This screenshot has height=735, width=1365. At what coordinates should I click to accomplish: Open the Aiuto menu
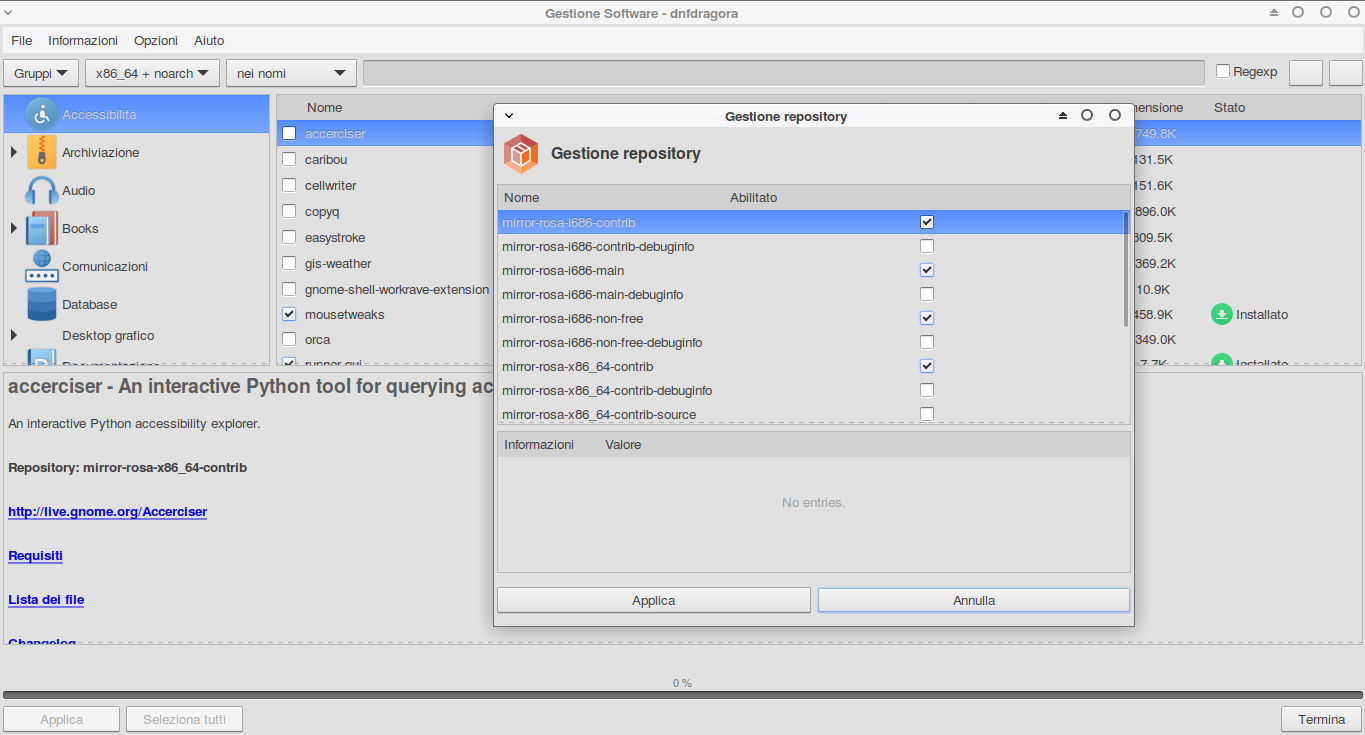pyautogui.click(x=209, y=40)
